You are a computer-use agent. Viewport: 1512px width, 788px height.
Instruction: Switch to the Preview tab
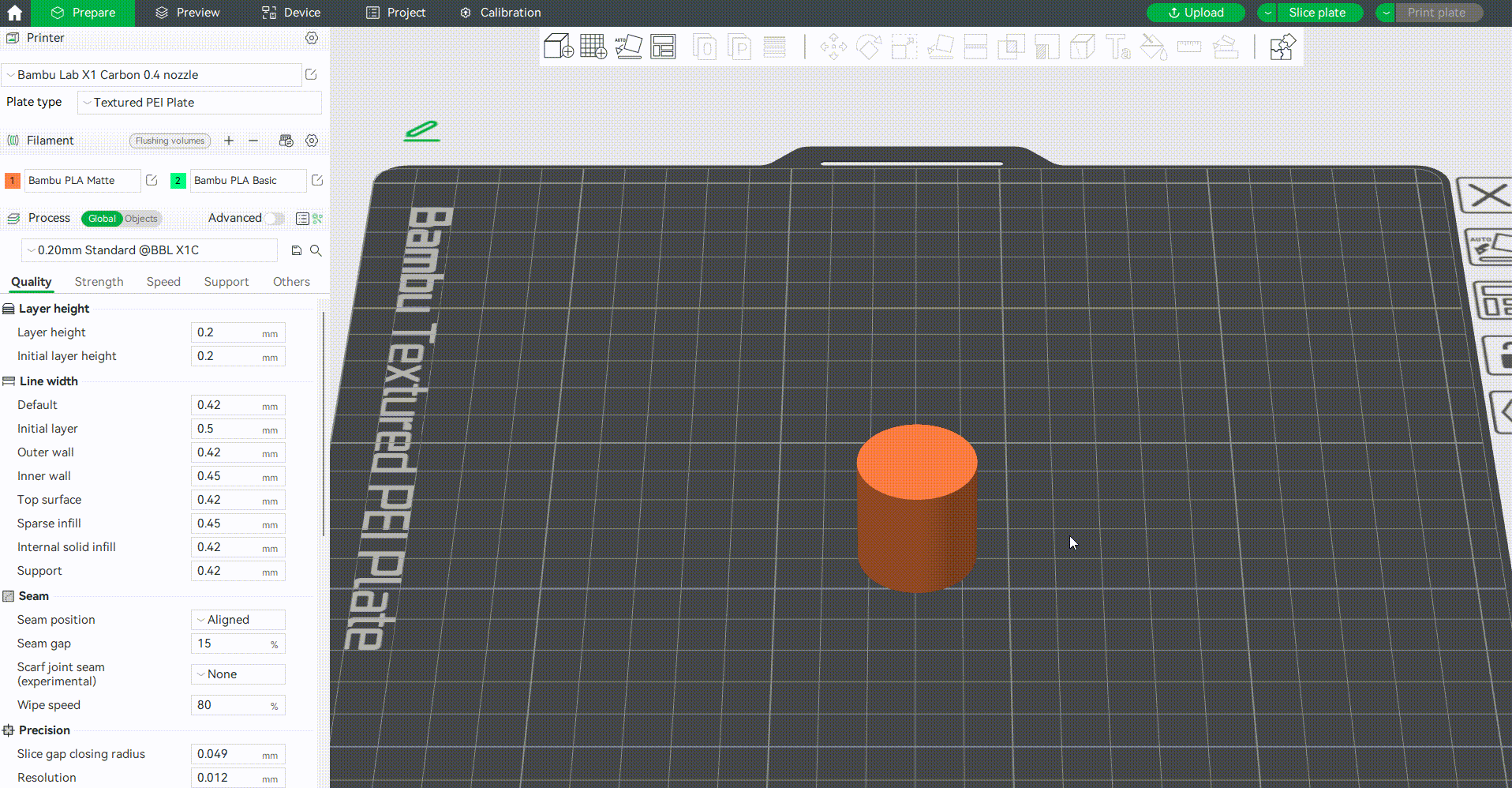tap(188, 13)
